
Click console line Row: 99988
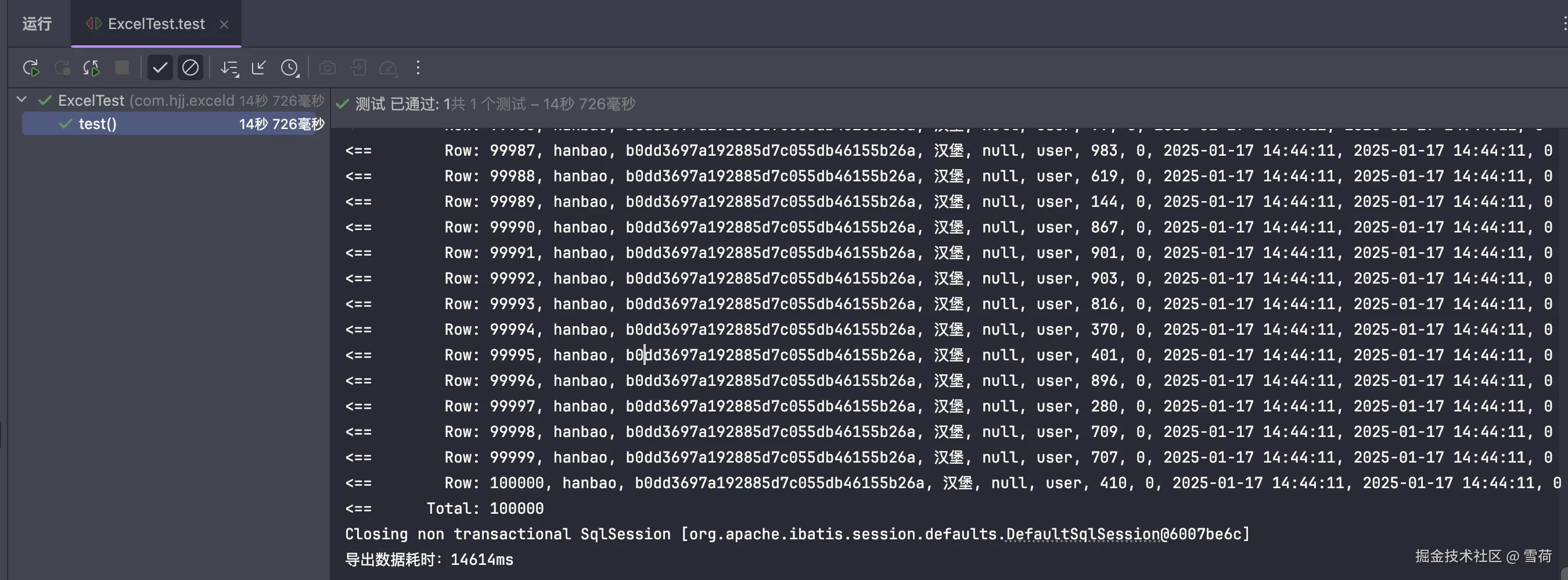click(x=948, y=176)
